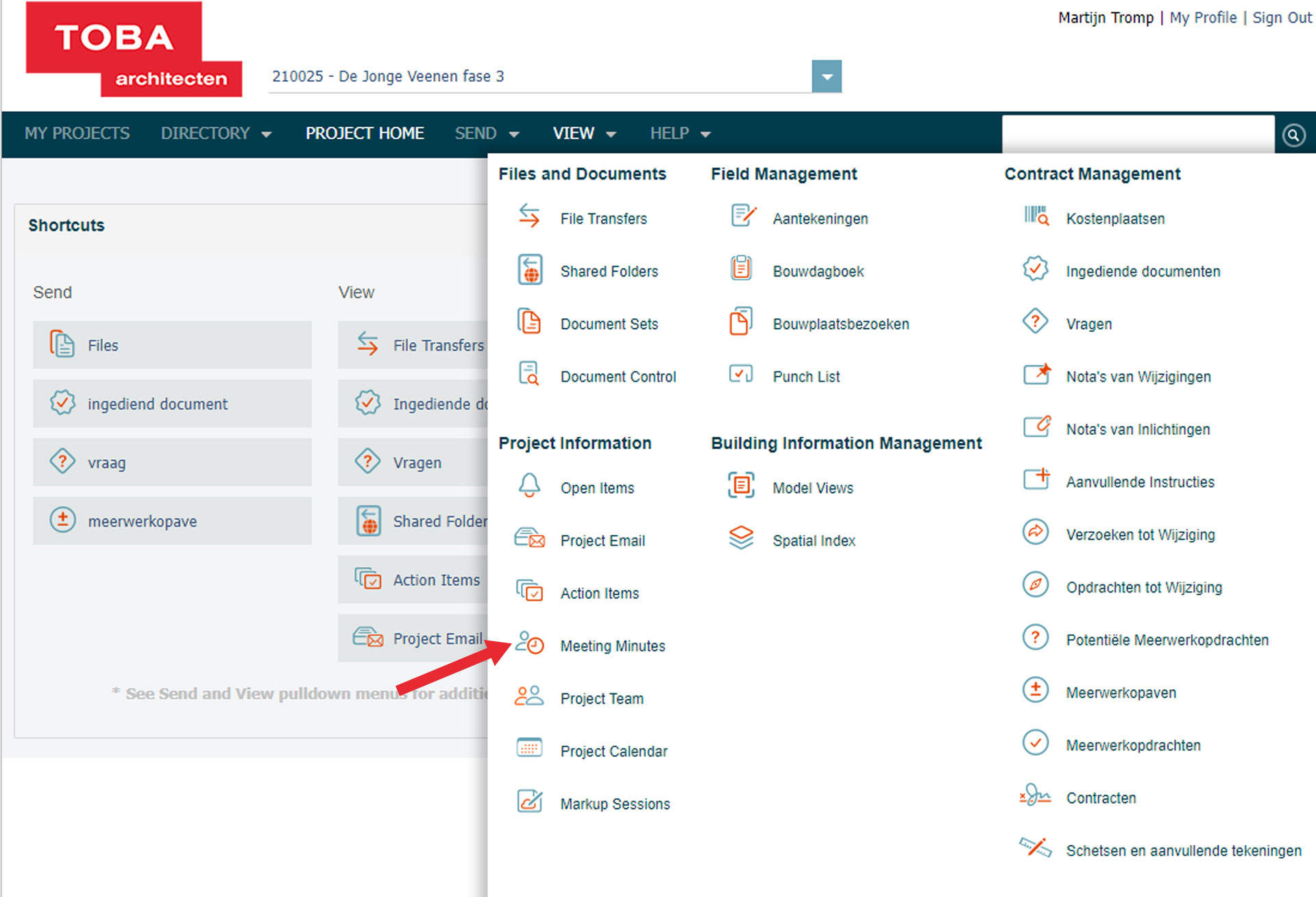1316x897 pixels.
Task: Click the Meeting Minutes icon
Action: [529, 645]
